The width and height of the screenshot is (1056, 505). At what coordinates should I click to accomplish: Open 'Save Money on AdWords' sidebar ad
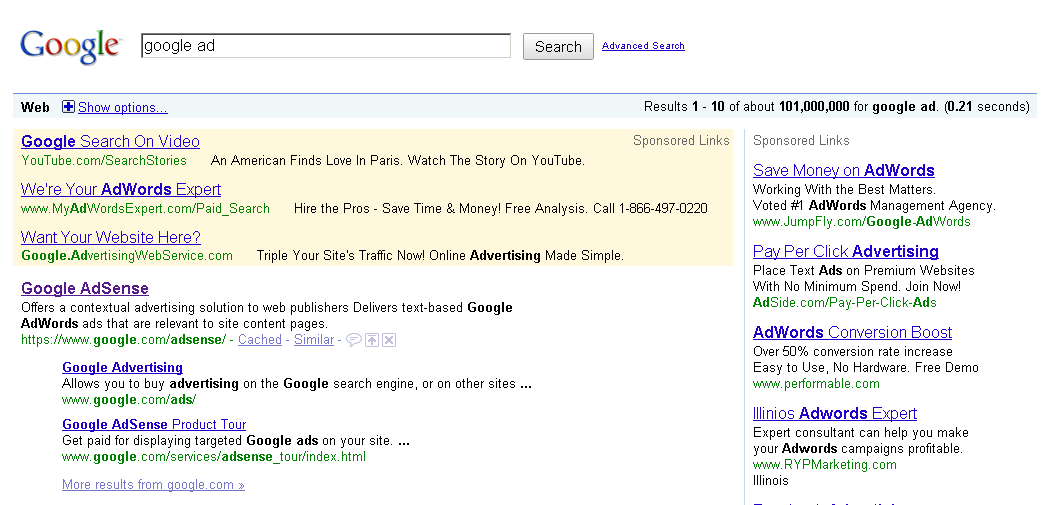tap(844, 170)
